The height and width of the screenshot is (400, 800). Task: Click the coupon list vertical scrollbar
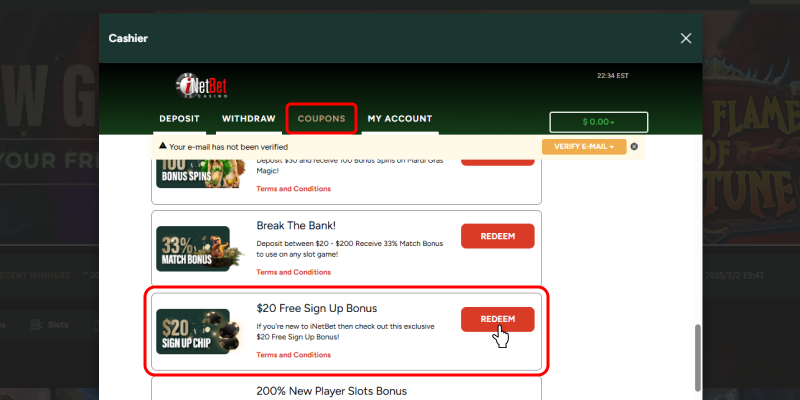tap(697, 357)
